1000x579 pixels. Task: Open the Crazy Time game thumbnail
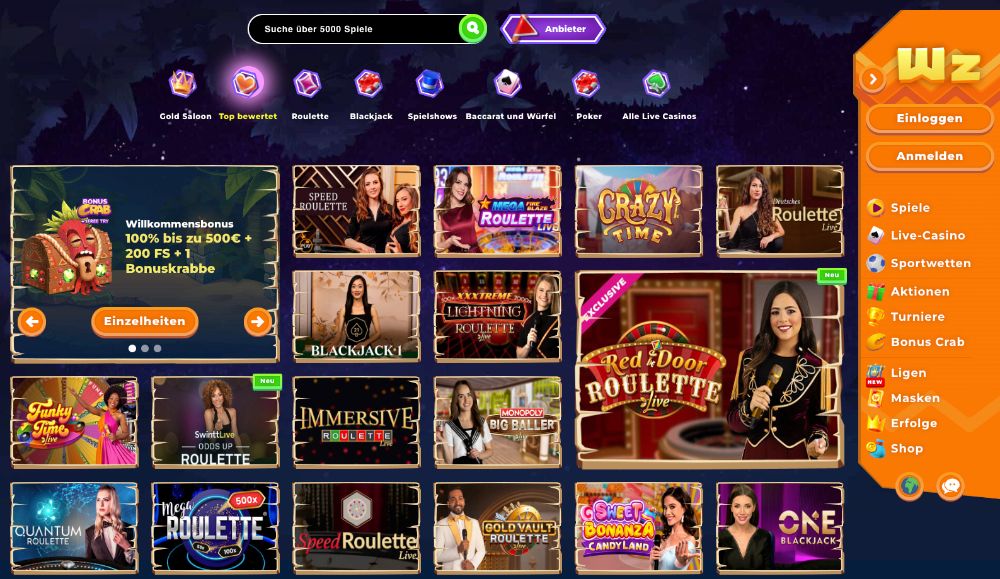pyautogui.click(x=638, y=211)
